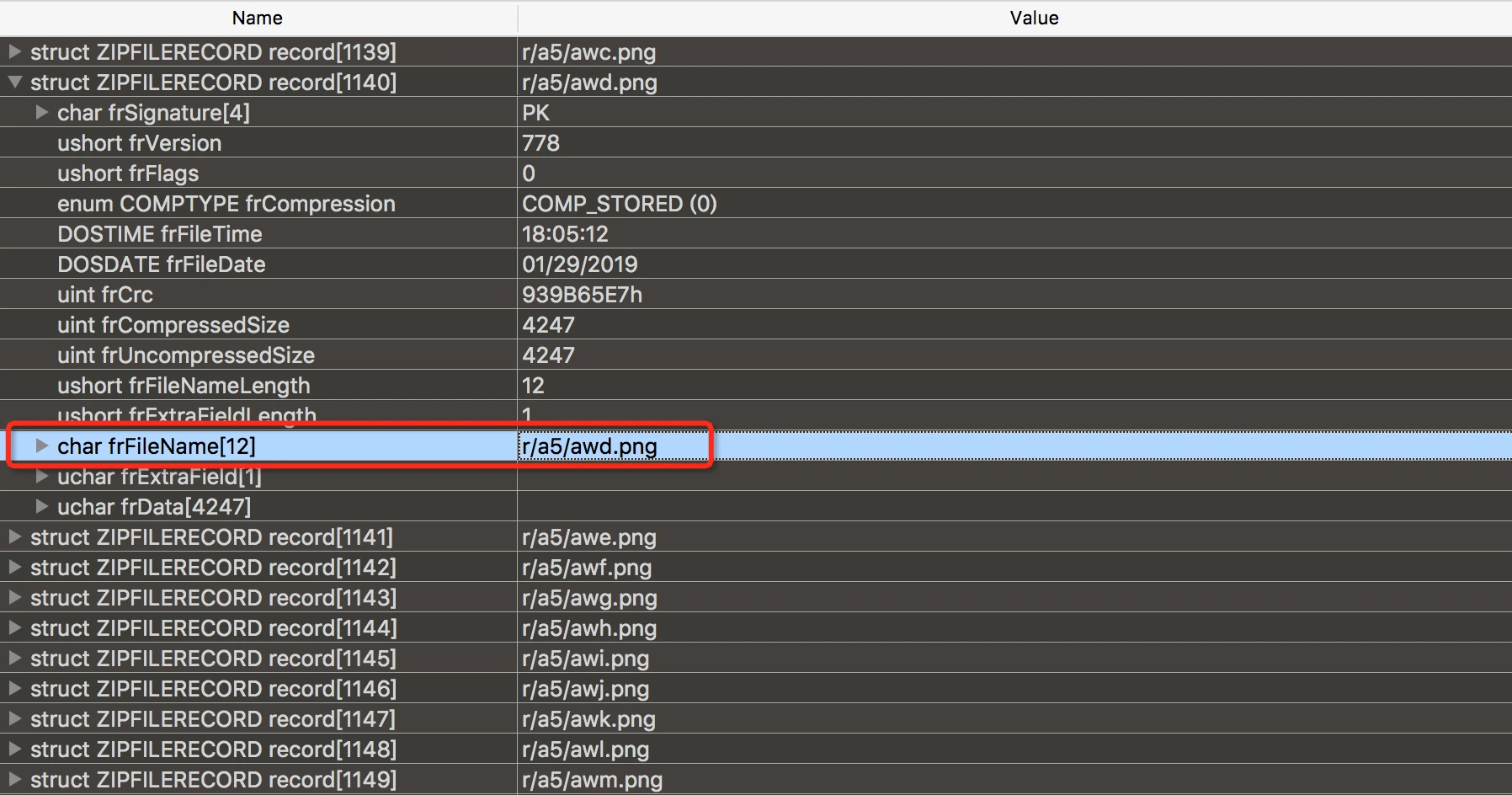Click the signature value PK
This screenshot has height=795, width=1512.
[x=535, y=113]
